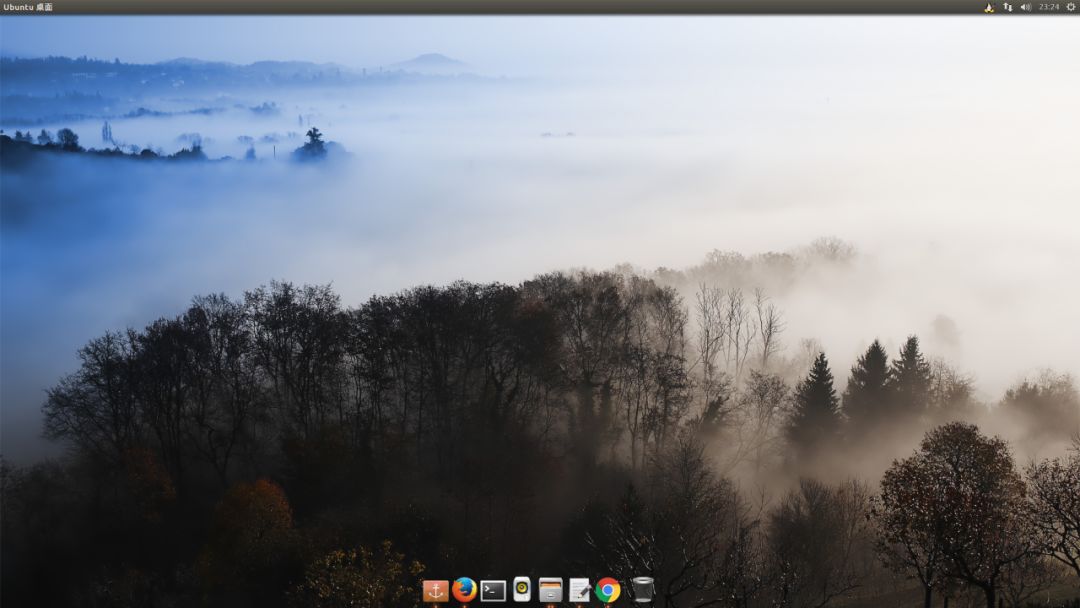The height and width of the screenshot is (608, 1080).
Task: Click the penguin indicator in top panel
Action: click(x=989, y=7)
